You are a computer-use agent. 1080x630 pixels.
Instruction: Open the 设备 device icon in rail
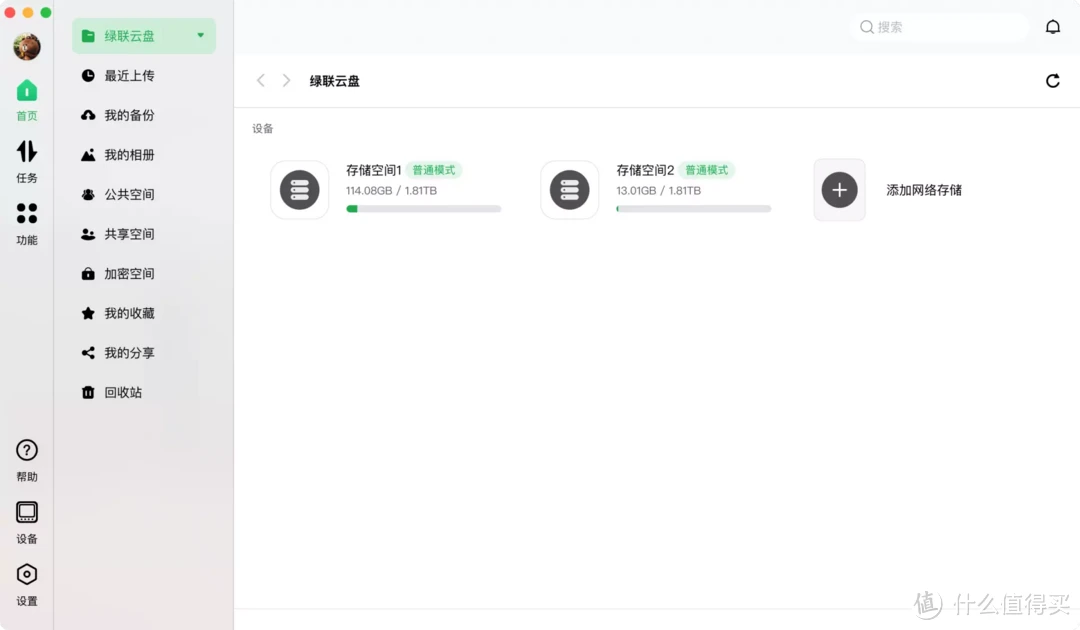coord(27,512)
